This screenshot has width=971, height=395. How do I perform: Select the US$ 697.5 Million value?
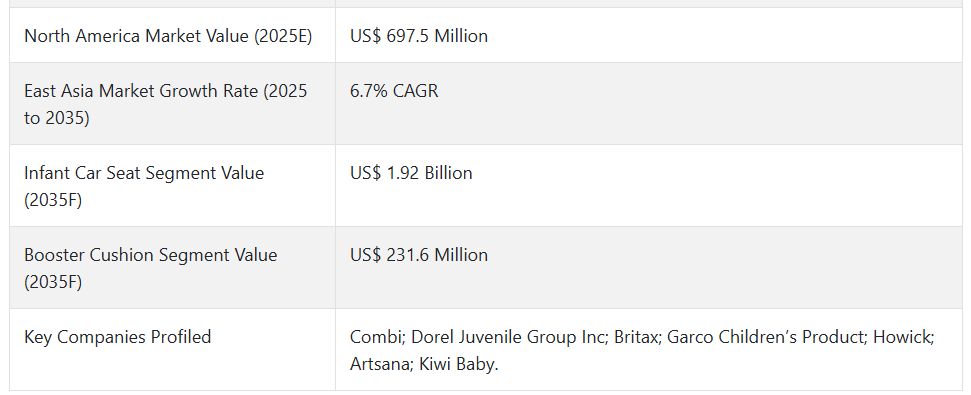(x=419, y=36)
